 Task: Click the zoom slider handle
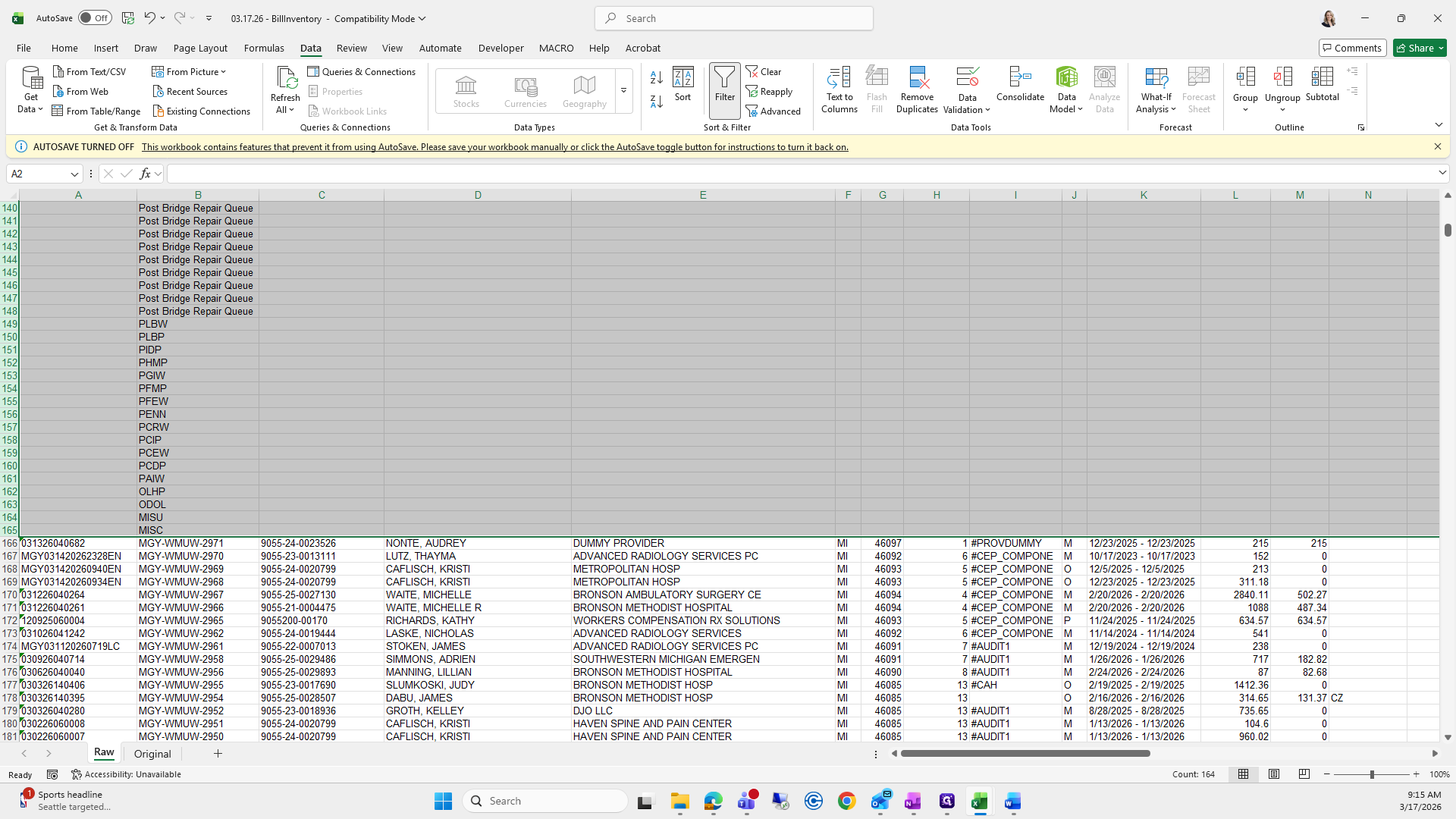coord(1371,774)
